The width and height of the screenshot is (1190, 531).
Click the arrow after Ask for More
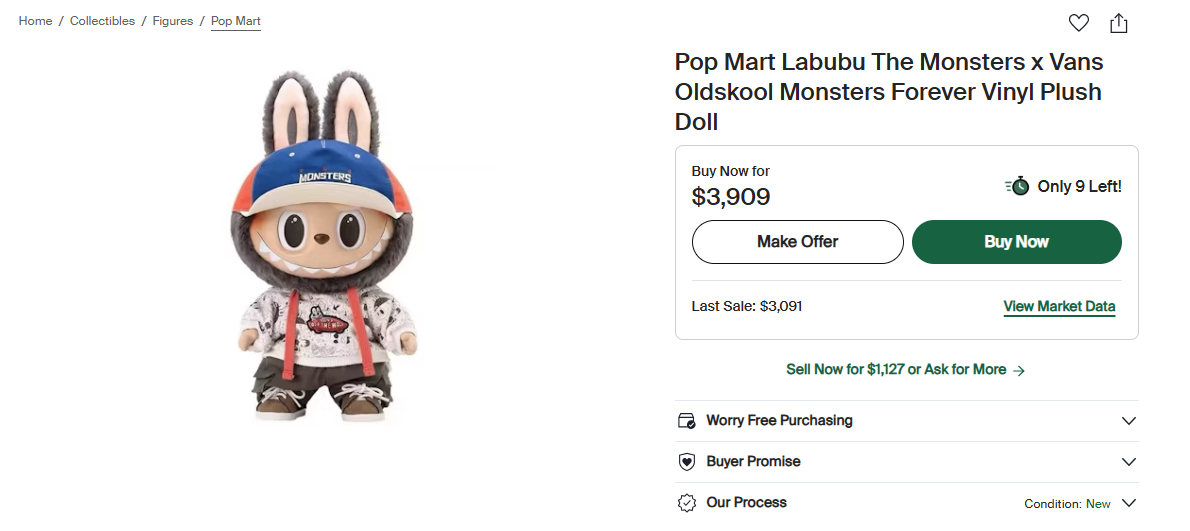tap(1019, 370)
